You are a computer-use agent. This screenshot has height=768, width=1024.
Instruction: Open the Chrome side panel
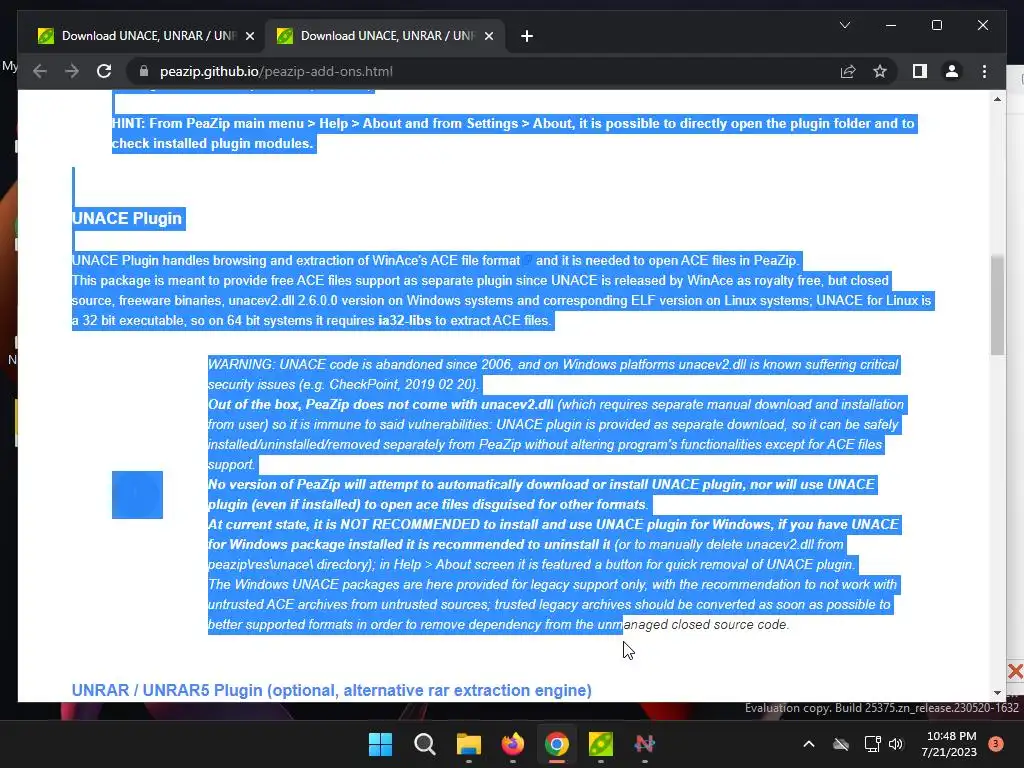coord(920,71)
